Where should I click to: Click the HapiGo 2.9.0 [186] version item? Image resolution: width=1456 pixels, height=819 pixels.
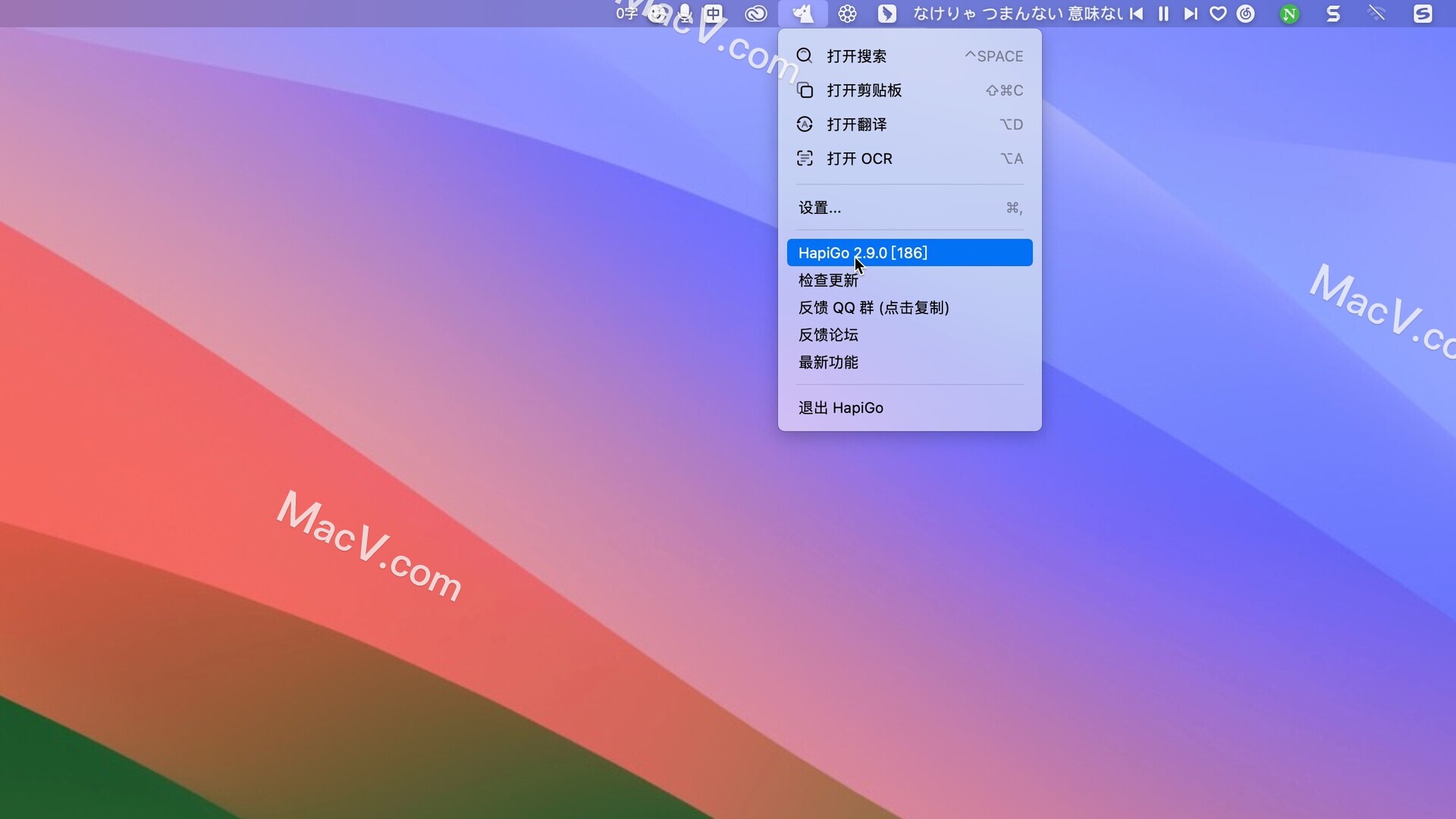tap(909, 253)
